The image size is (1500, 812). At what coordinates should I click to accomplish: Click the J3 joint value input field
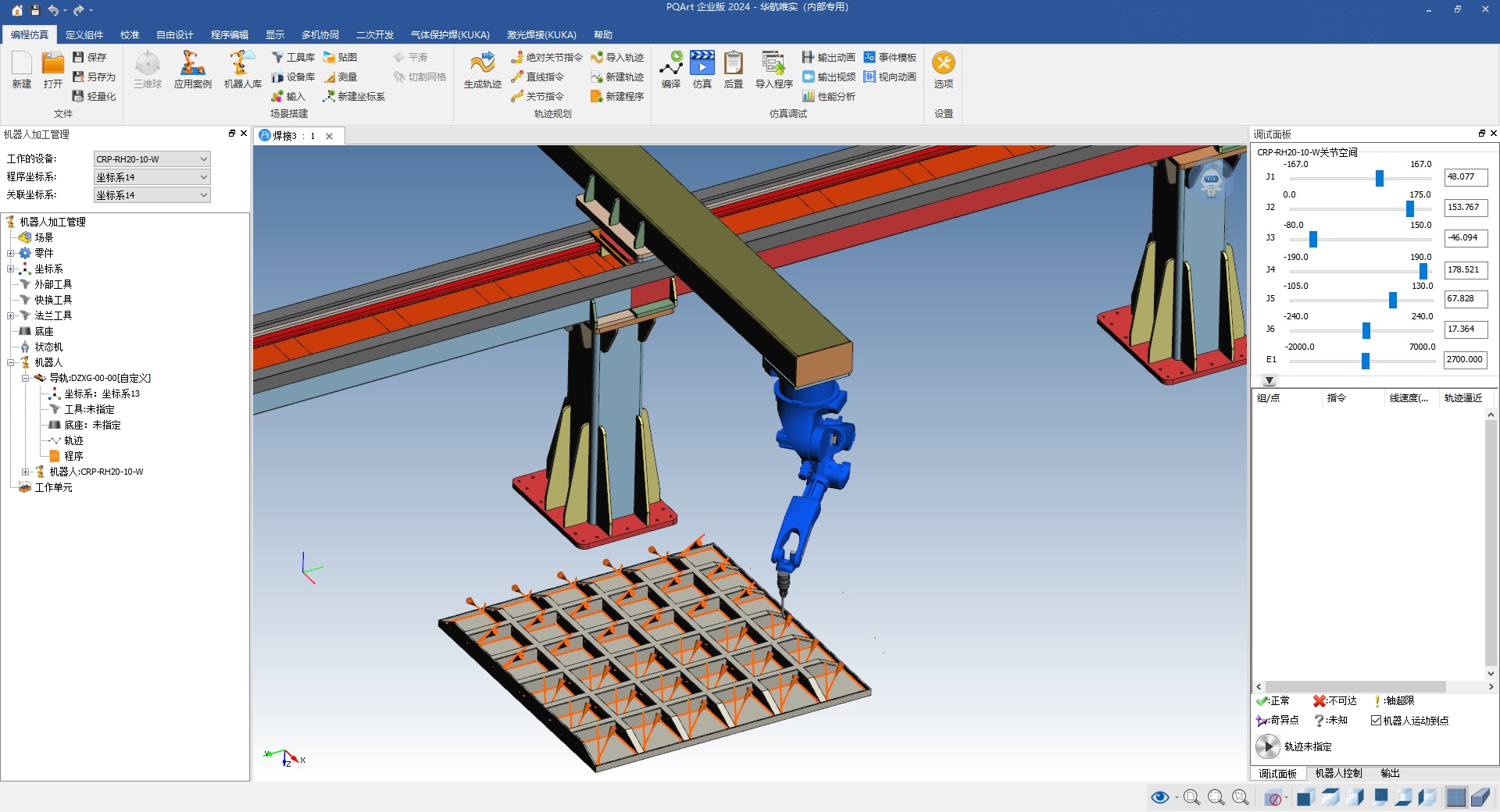point(1466,238)
